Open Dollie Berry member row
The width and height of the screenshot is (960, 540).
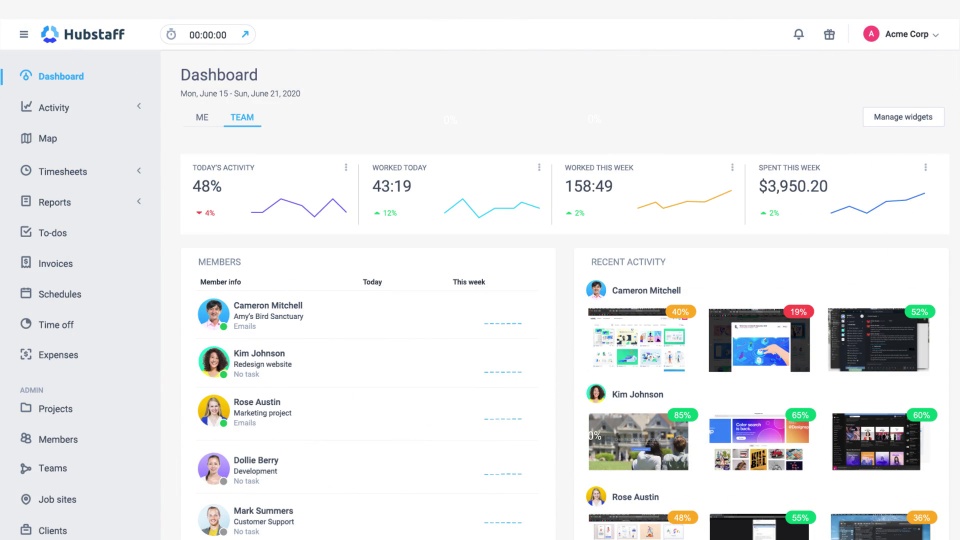pos(367,470)
